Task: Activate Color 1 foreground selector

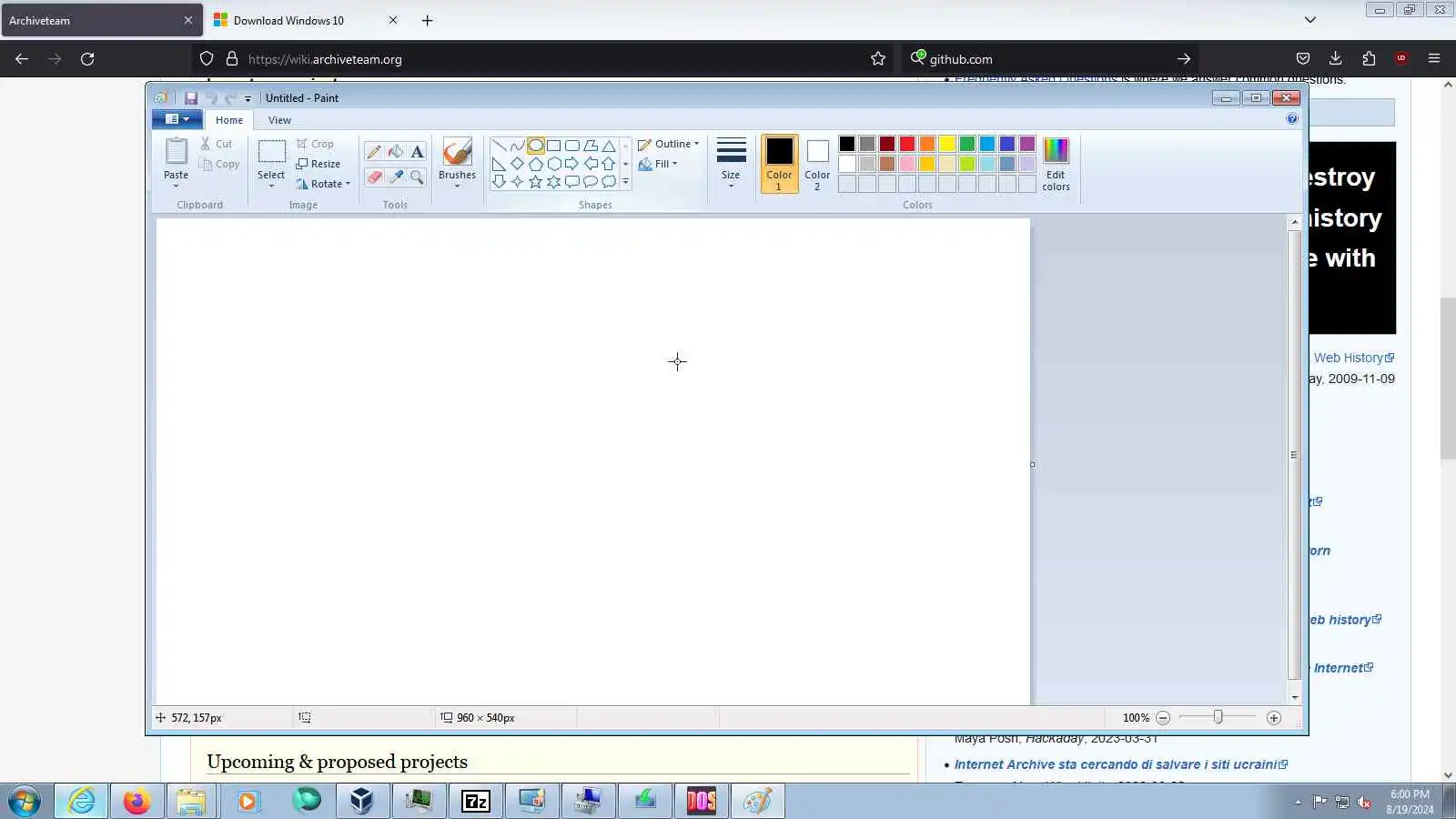Action: (x=779, y=164)
